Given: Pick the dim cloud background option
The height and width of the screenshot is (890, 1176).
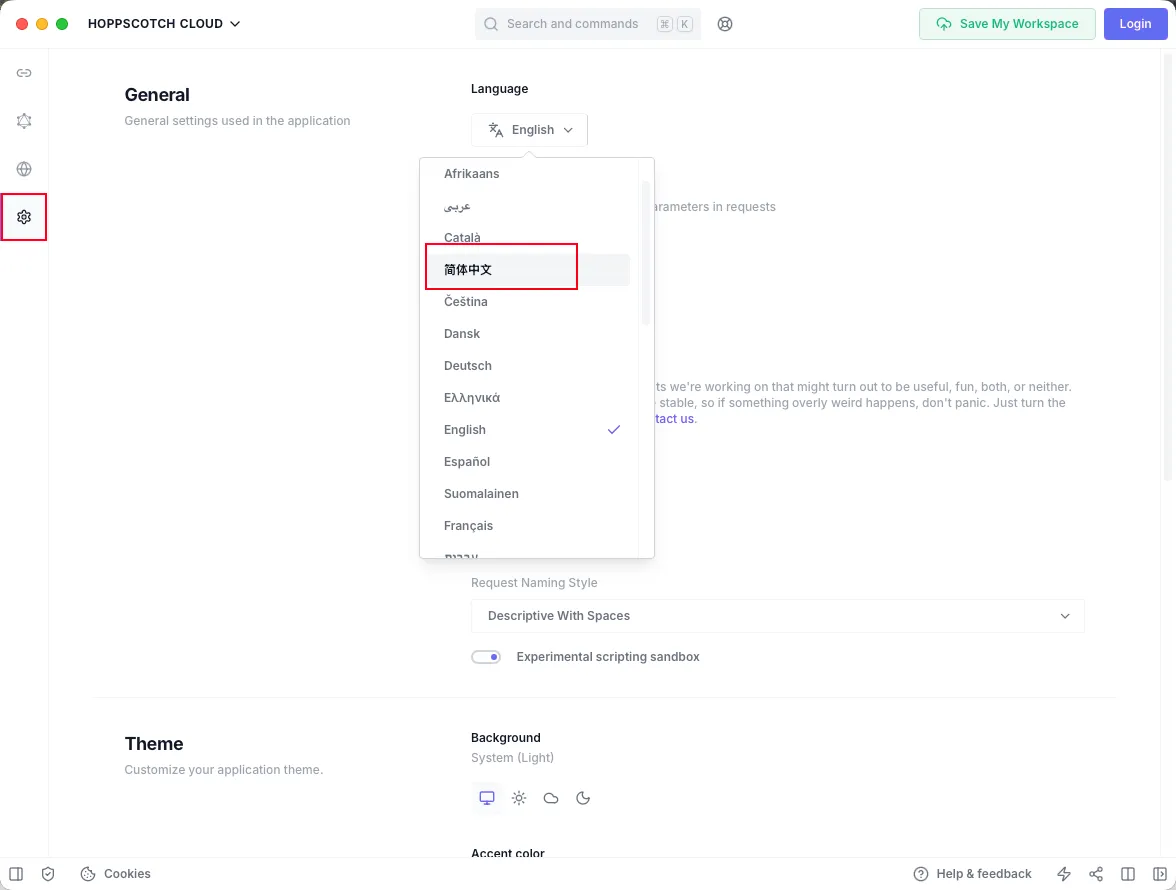Looking at the screenshot, I should 551,798.
